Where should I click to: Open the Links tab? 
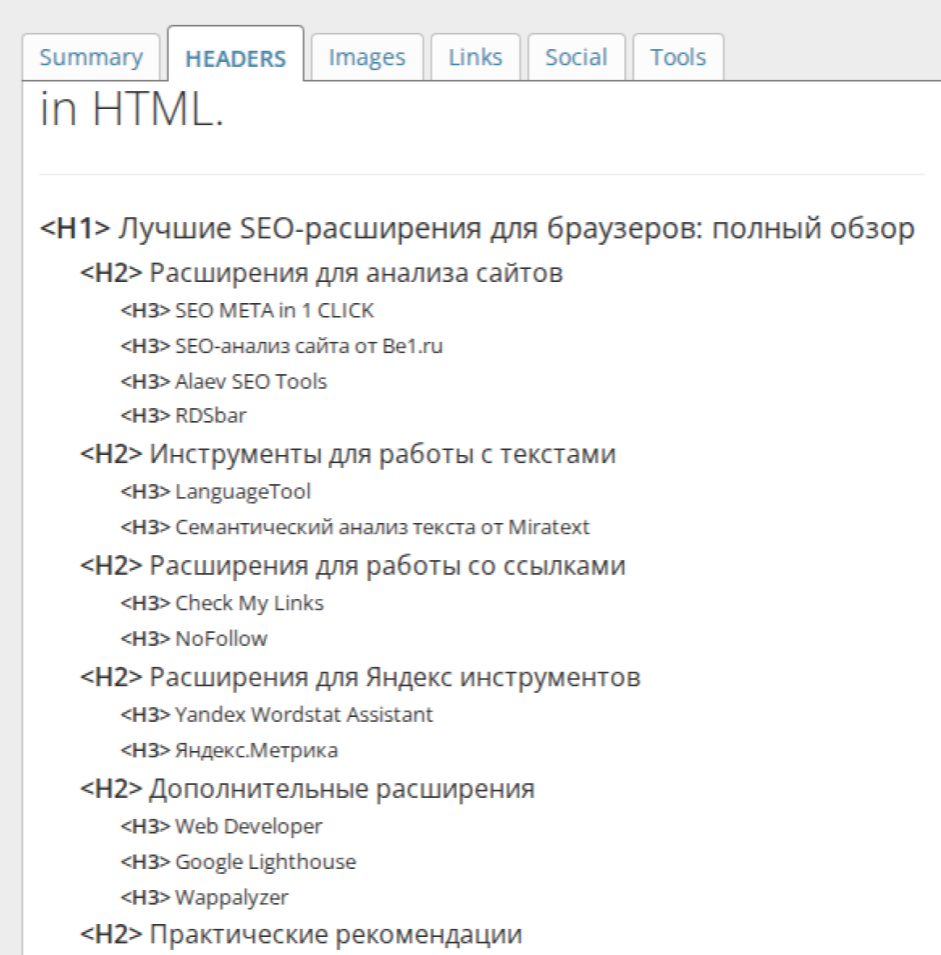pyautogui.click(x=475, y=57)
